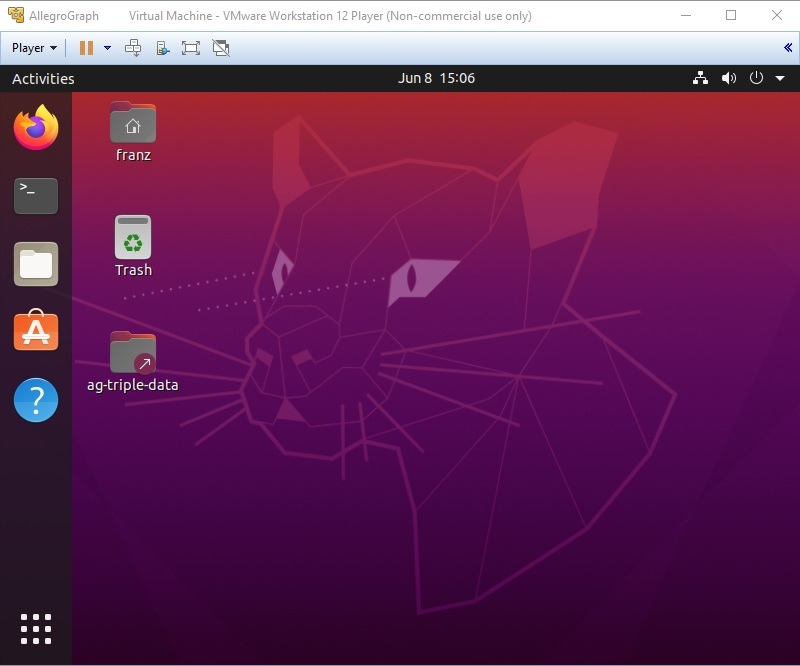Open the calendar by clicking Jun 8
Viewport: 800px width, 666px height.
pyautogui.click(x=435, y=78)
